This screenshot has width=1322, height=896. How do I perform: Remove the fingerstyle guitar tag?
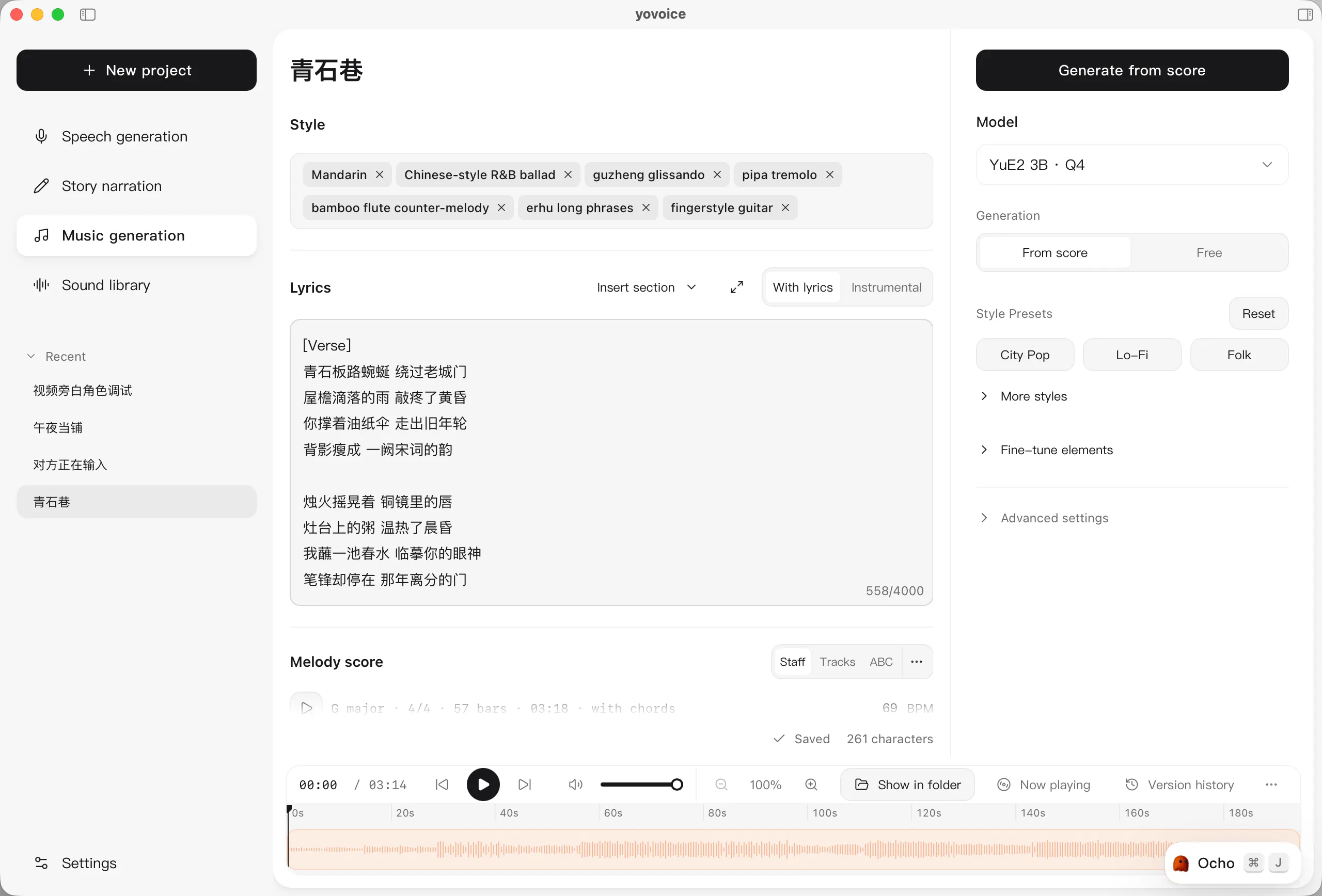point(785,207)
